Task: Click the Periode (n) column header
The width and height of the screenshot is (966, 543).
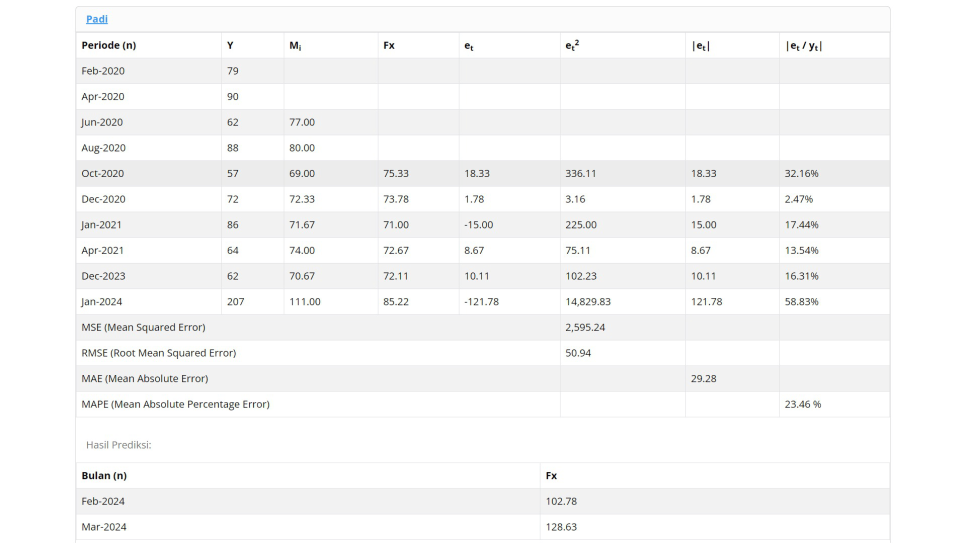Action: (x=108, y=46)
